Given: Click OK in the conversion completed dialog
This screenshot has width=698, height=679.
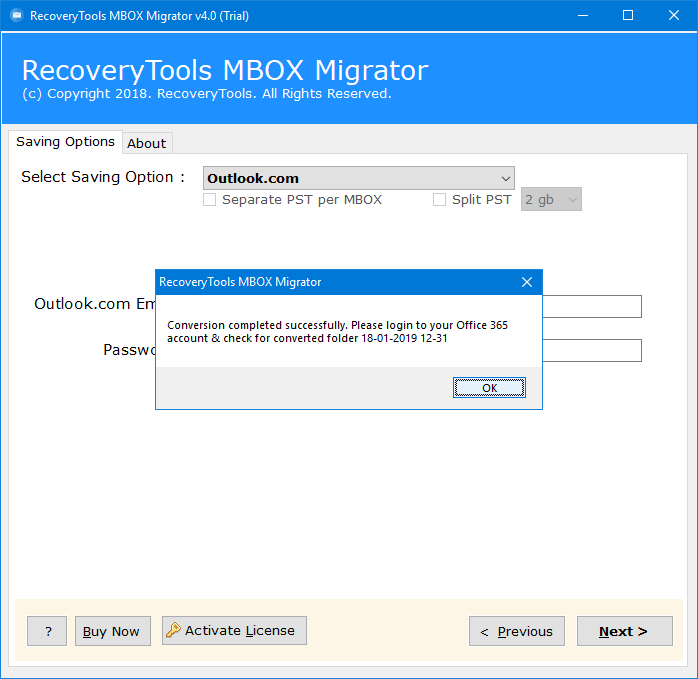Looking at the screenshot, I should coord(489,387).
